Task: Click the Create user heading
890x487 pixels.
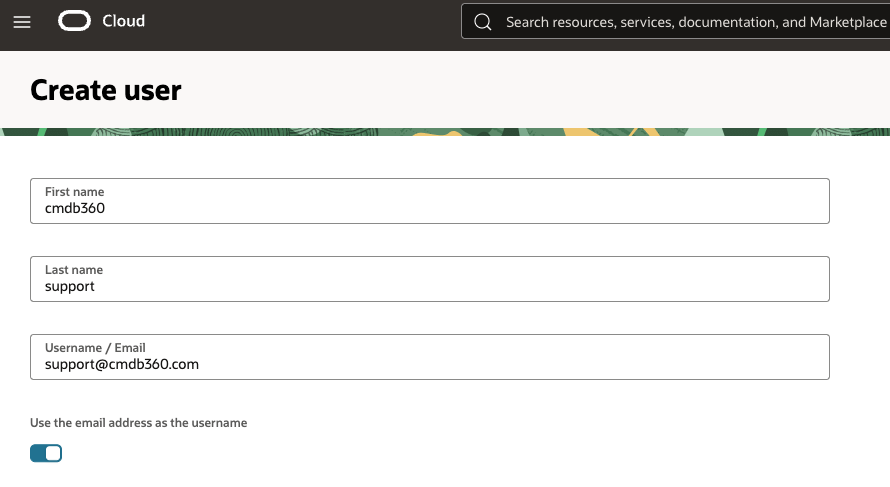Action: (x=106, y=90)
